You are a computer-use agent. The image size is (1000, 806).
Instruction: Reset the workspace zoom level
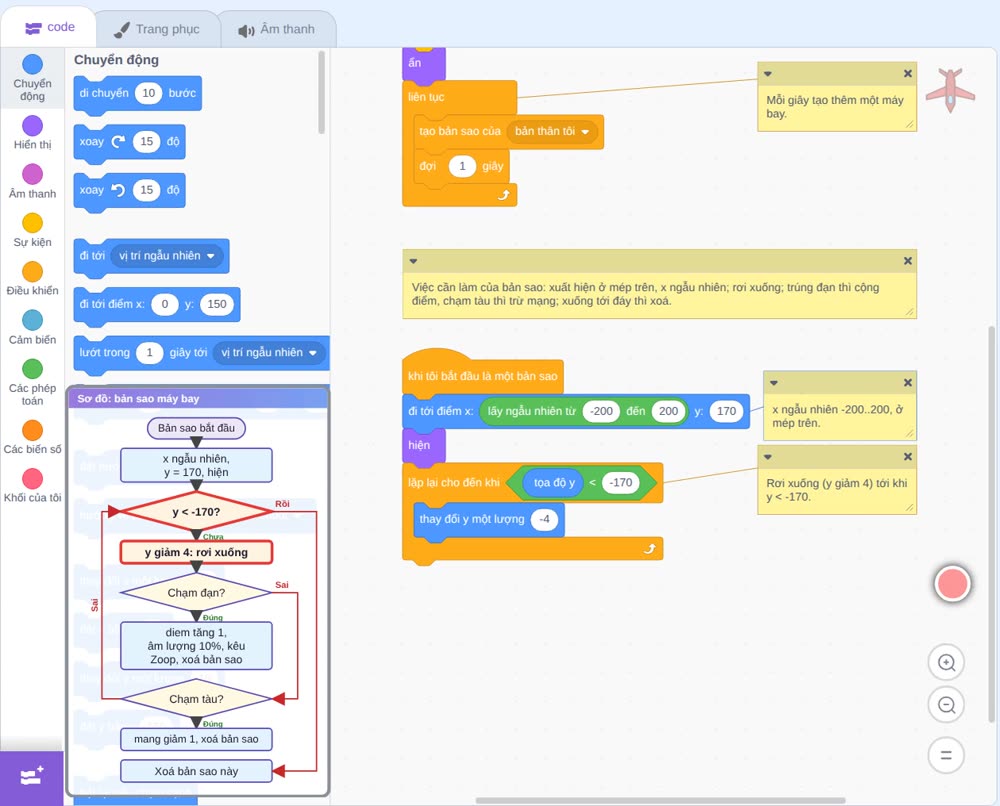pyautogui.click(x=946, y=756)
